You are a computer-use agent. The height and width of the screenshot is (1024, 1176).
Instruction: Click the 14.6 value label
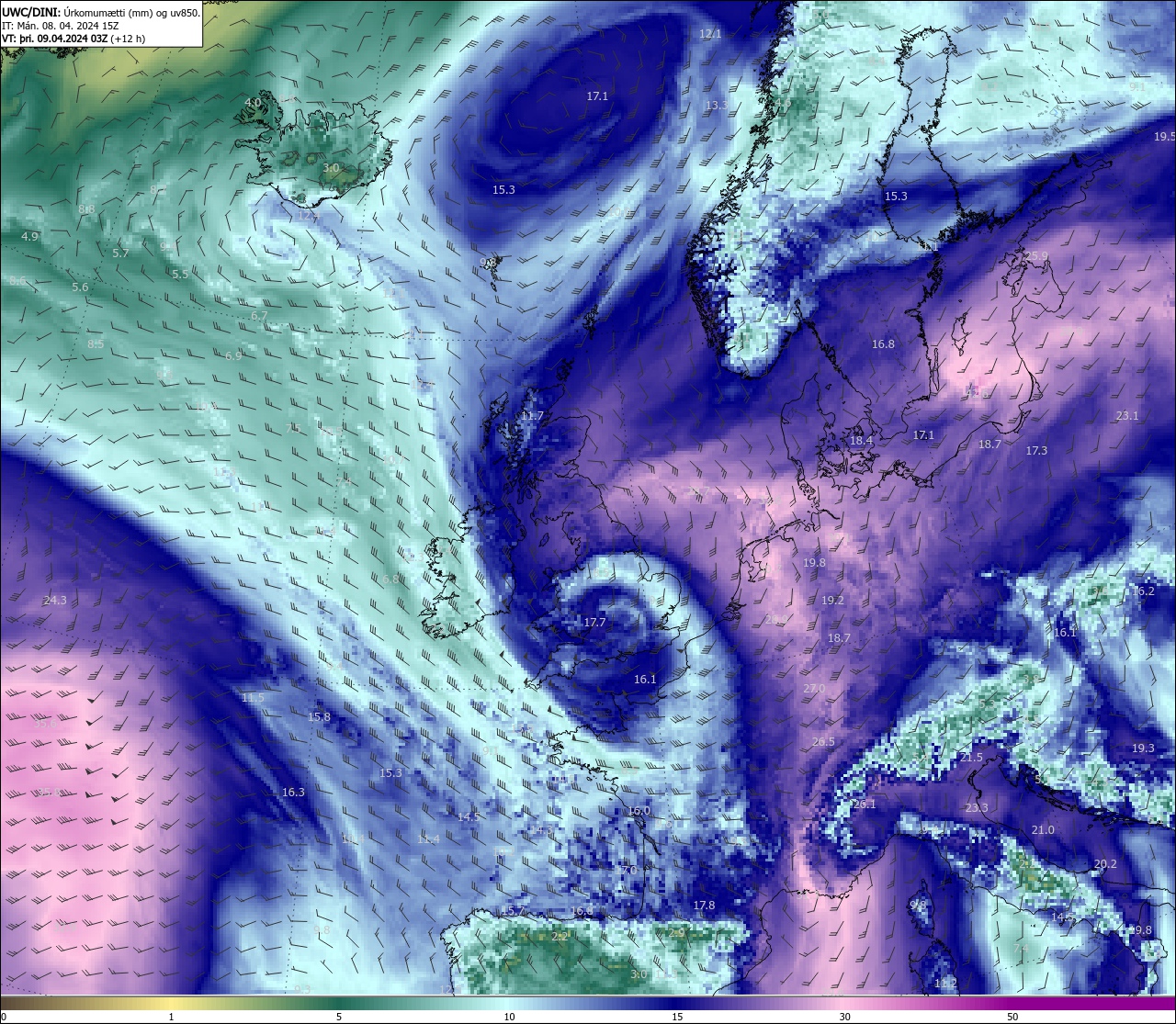tap(1062, 917)
